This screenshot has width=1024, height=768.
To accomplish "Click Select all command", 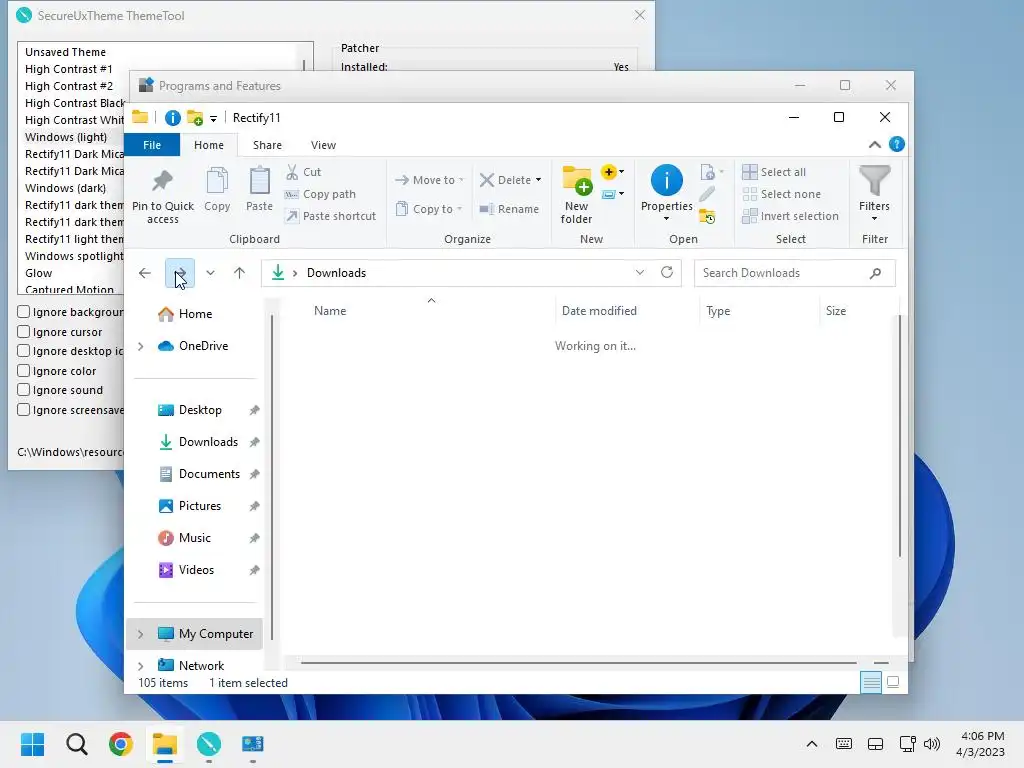I will pos(774,172).
